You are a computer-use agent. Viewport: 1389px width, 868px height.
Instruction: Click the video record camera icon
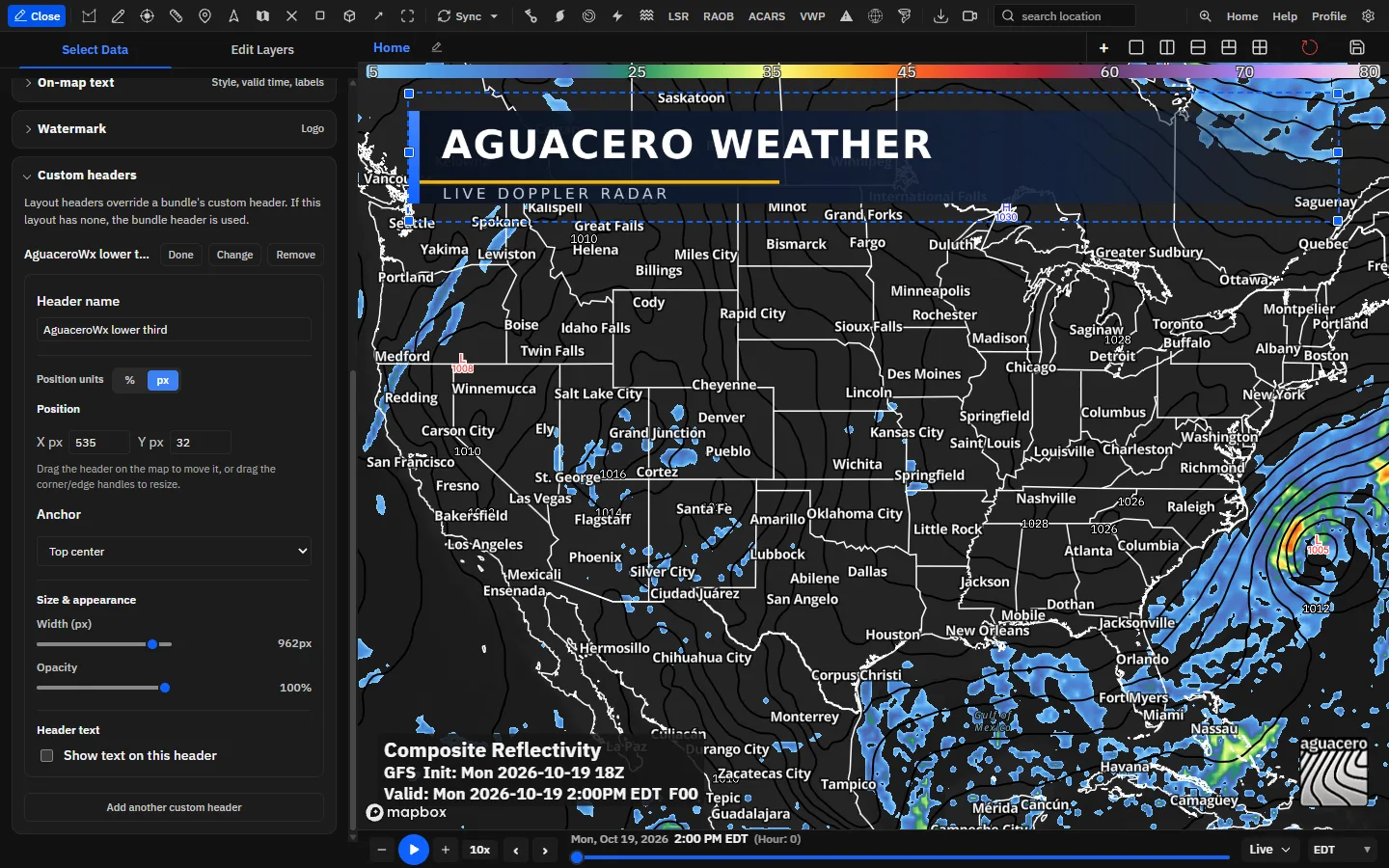tap(969, 16)
